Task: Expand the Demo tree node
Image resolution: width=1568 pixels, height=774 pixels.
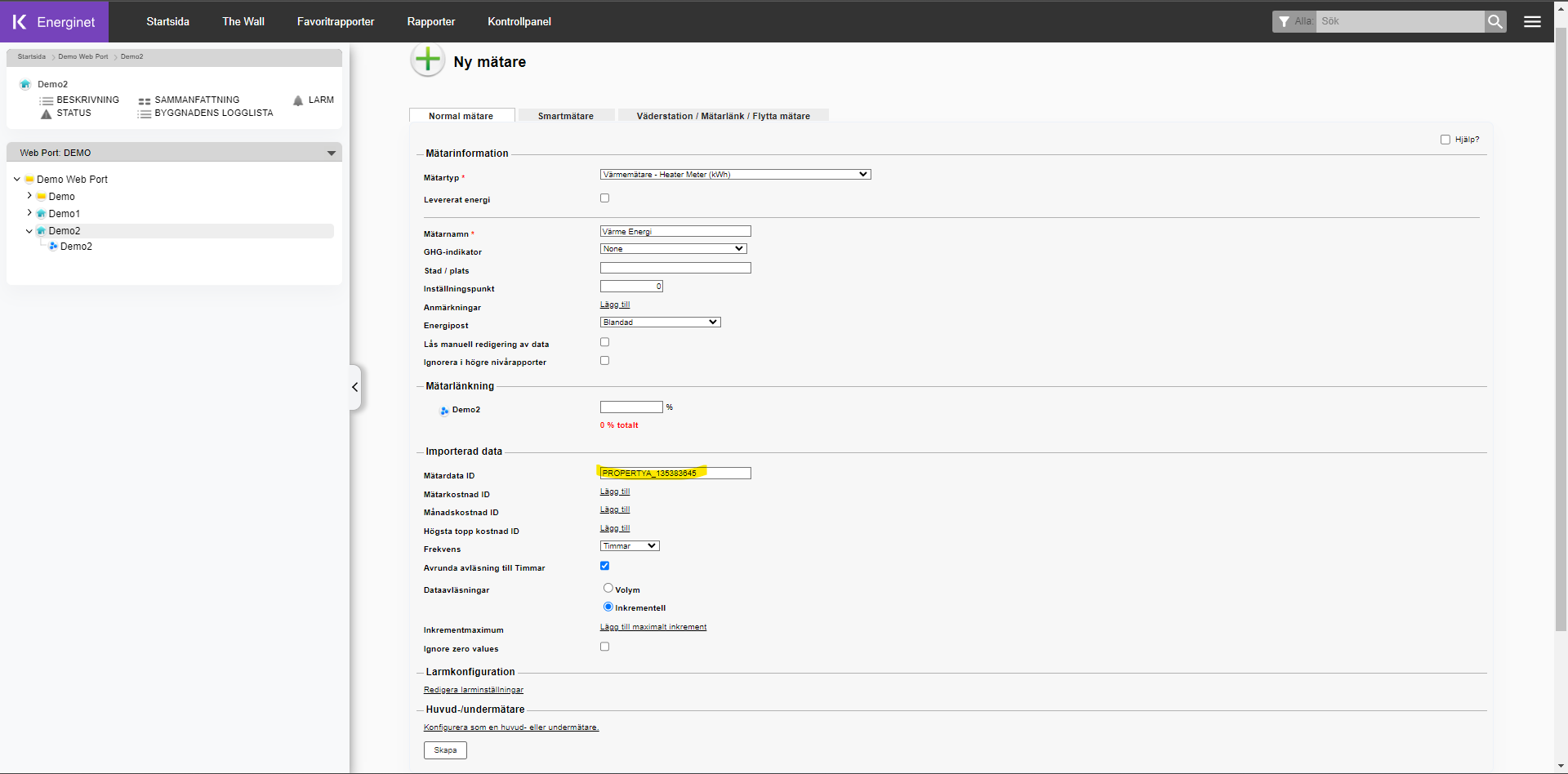Action: [x=29, y=196]
